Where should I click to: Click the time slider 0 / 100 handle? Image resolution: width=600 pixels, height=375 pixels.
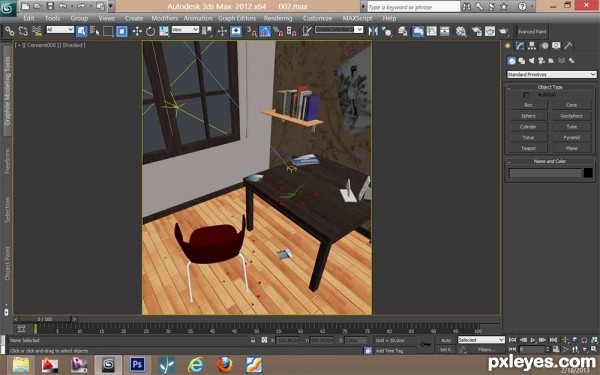click(45, 319)
